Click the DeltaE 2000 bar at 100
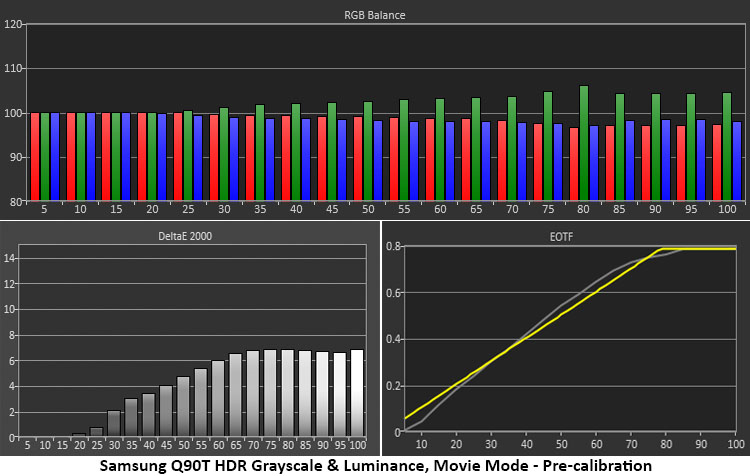 click(357, 393)
